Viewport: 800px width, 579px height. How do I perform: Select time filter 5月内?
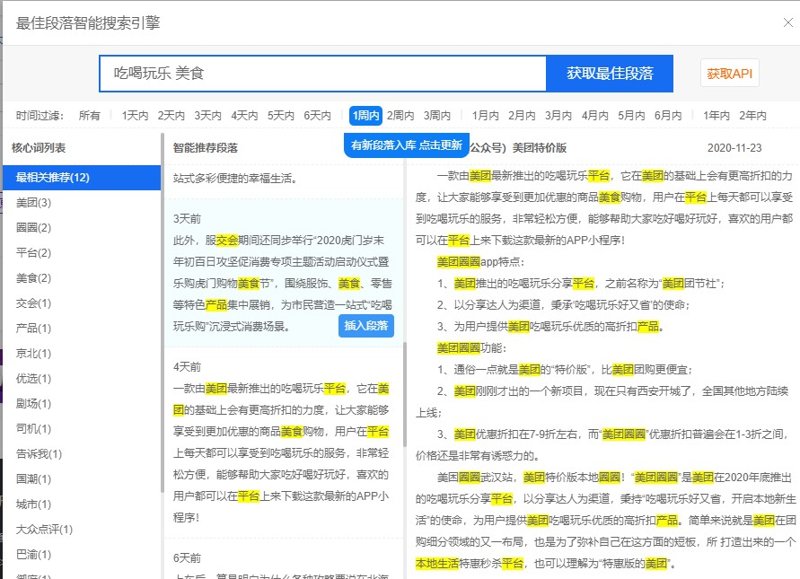[x=631, y=115]
